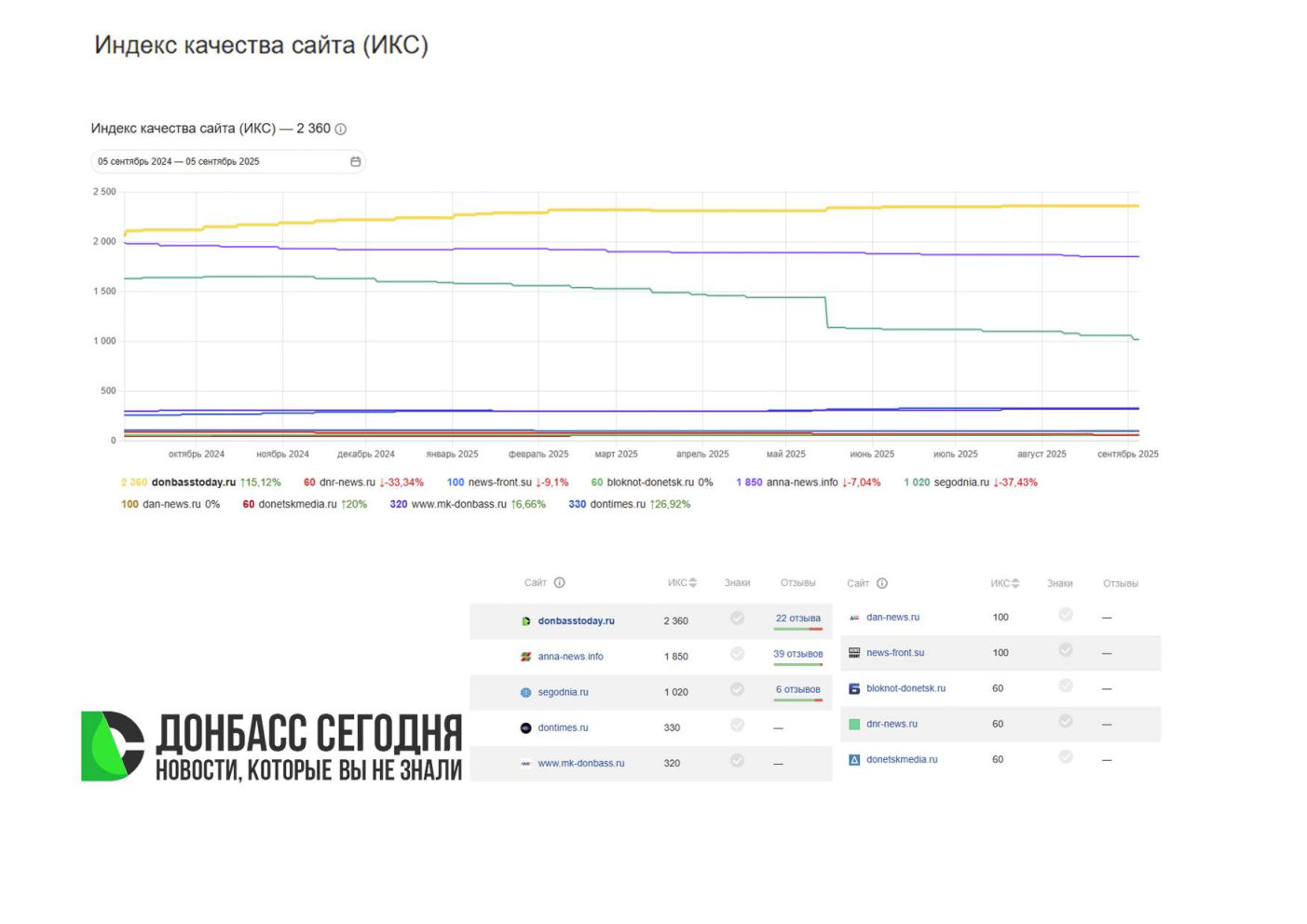Open www.mk-donbass.ru site link
Viewport: 1307px width, 924px height.
(580, 764)
